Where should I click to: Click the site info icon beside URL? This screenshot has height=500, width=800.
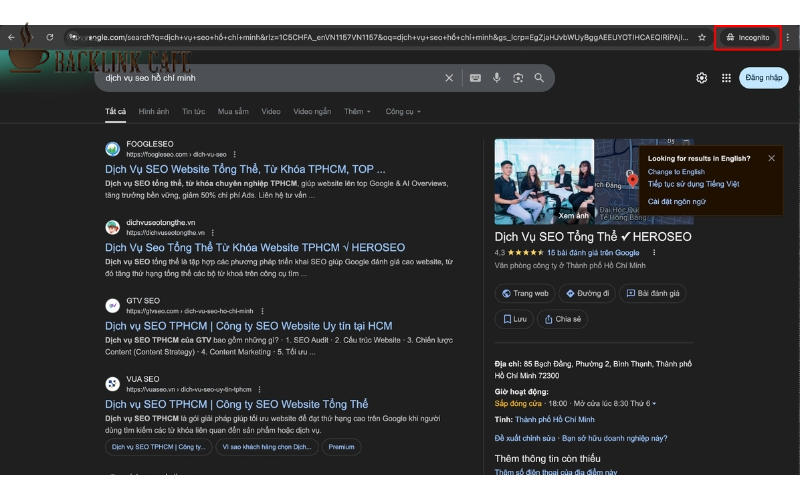(x=74, y=37)
